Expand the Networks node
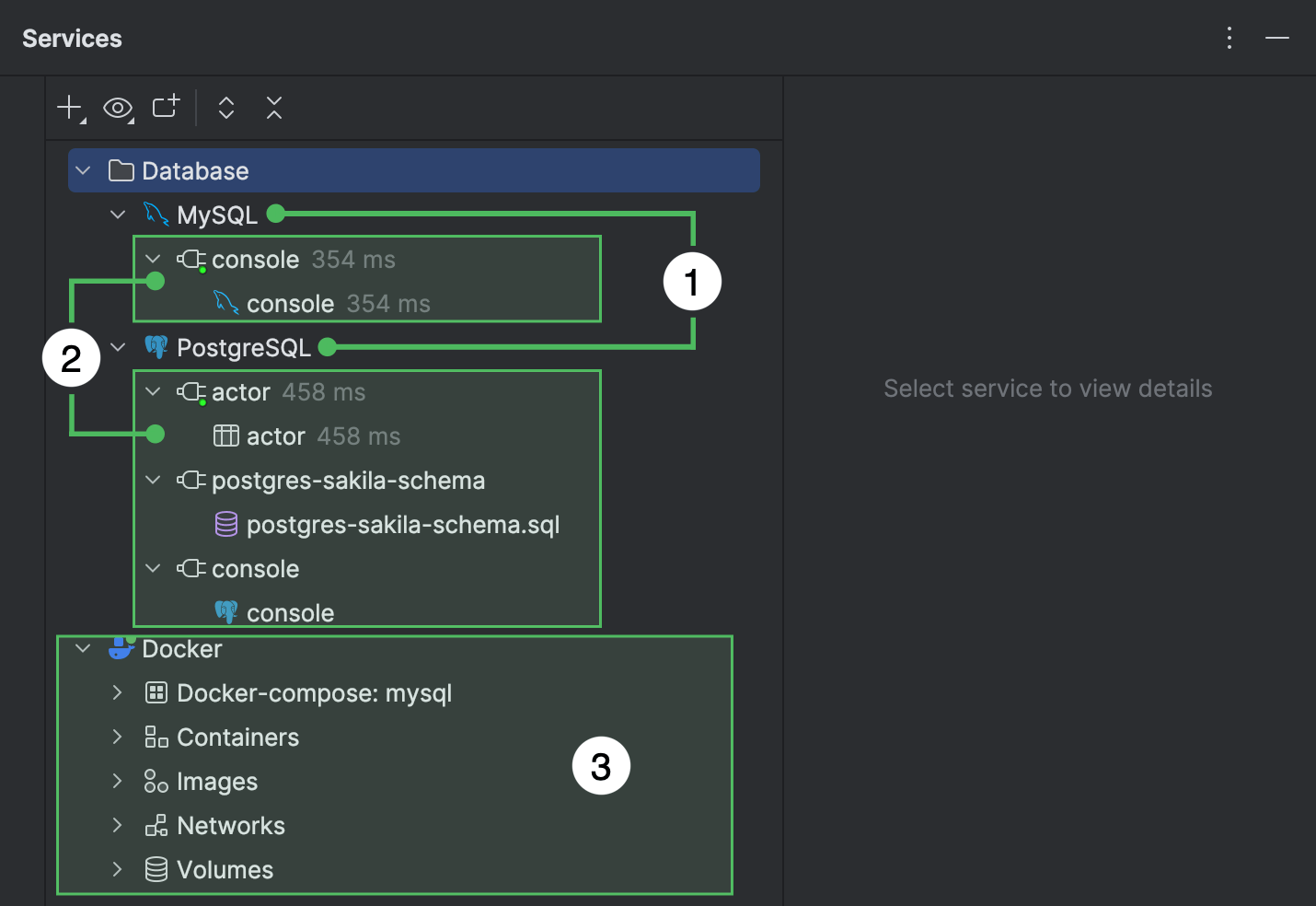This screenshot has width=1316, height=906. (x=117, y=825)
